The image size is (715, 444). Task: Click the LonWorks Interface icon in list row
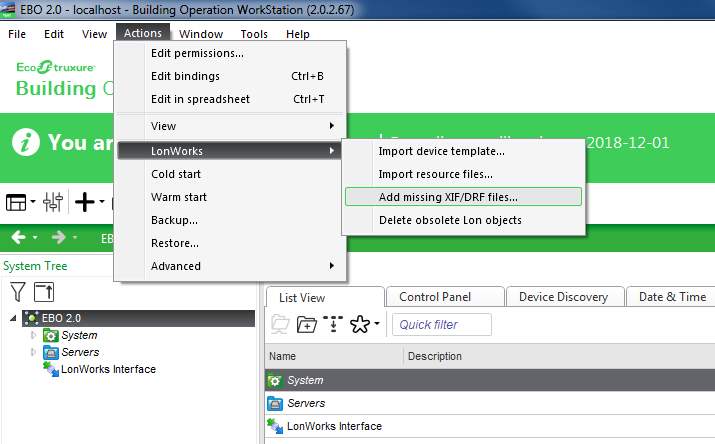click(275, 426)
